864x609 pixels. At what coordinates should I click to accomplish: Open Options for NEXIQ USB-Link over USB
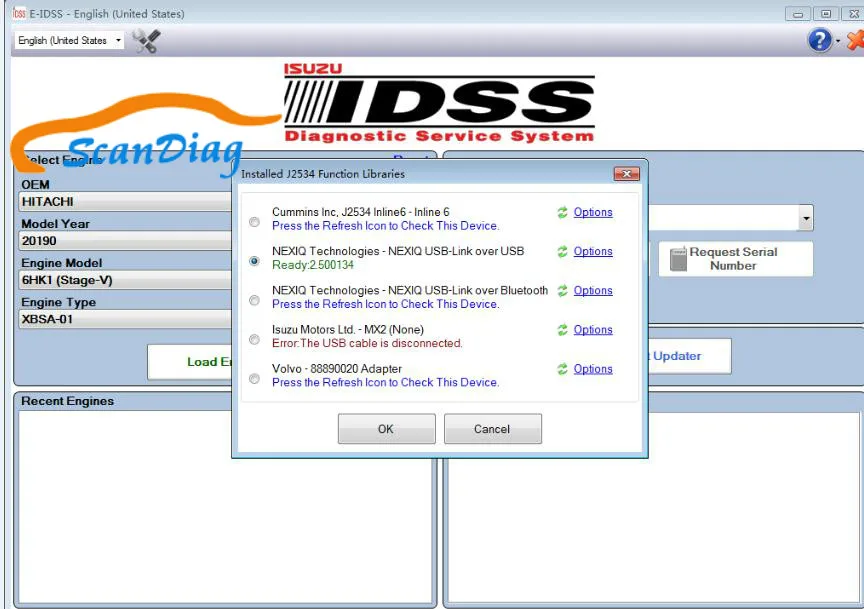tap(593, 251)
